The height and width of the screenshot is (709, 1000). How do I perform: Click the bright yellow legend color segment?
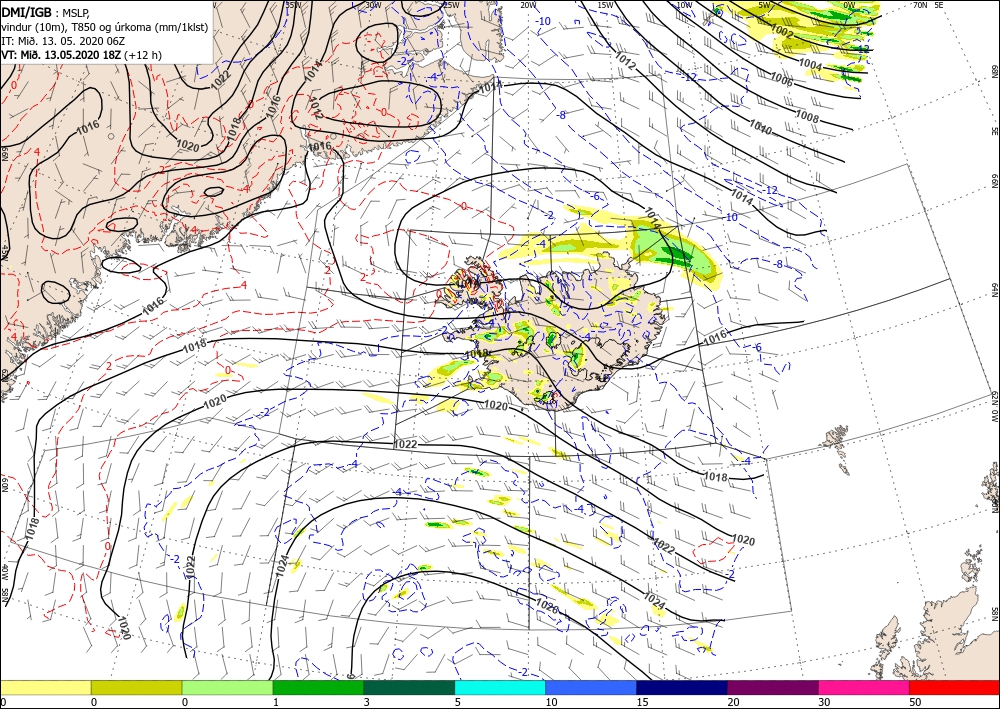45,687
